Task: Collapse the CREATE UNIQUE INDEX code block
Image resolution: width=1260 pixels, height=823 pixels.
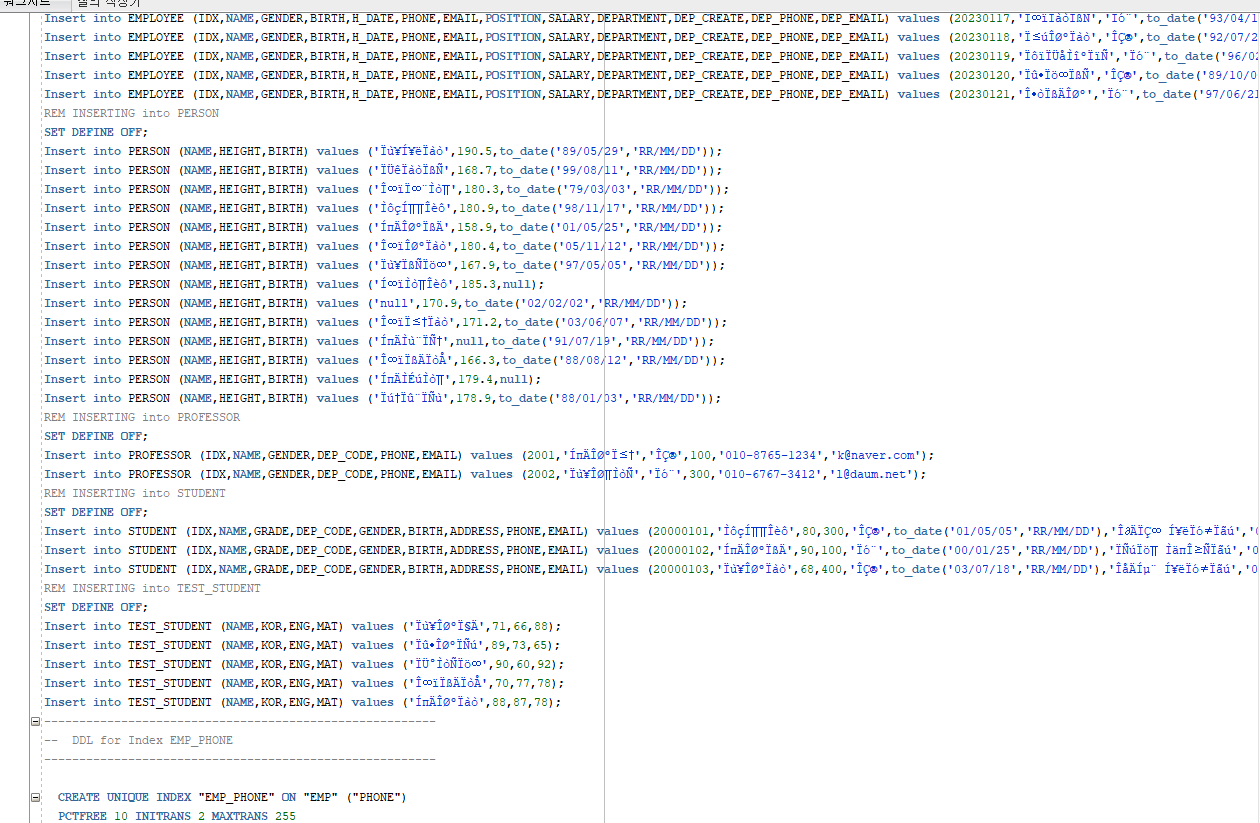Action: [x=36, y=797]
